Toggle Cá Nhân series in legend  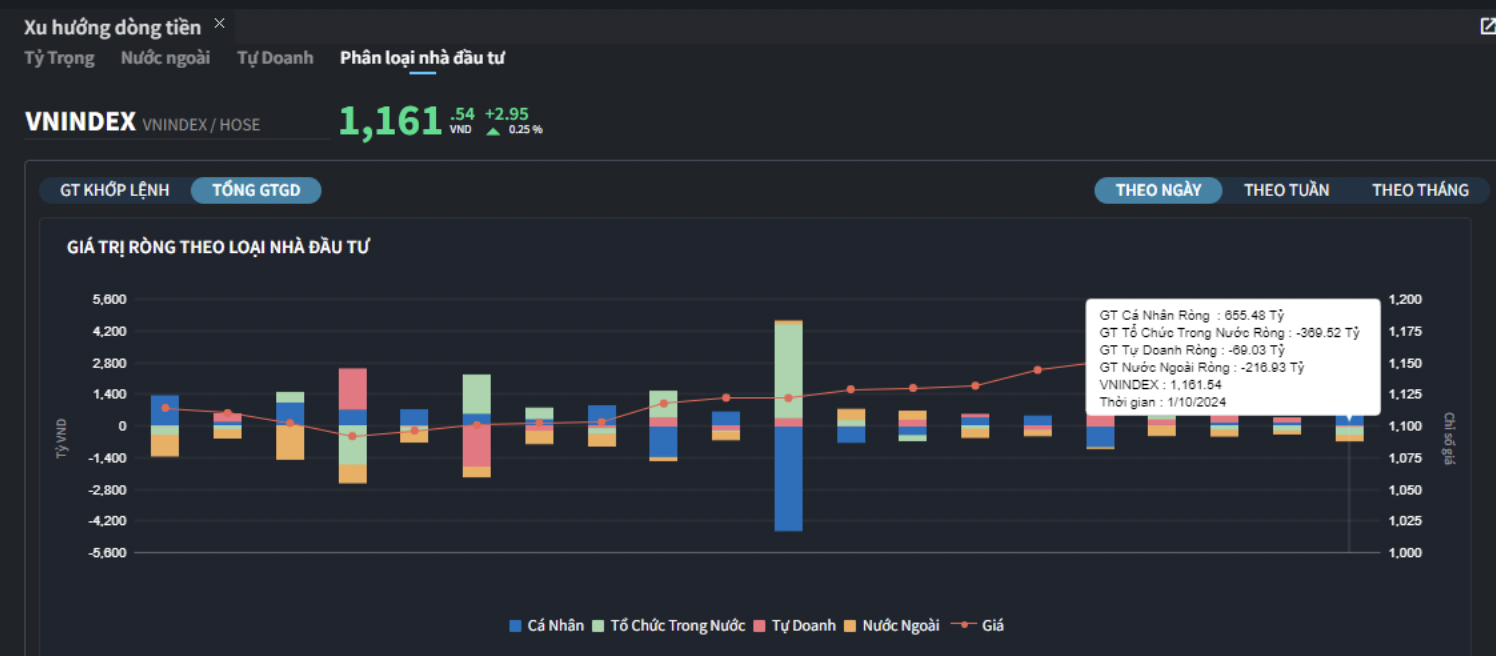tap(546, 626)
